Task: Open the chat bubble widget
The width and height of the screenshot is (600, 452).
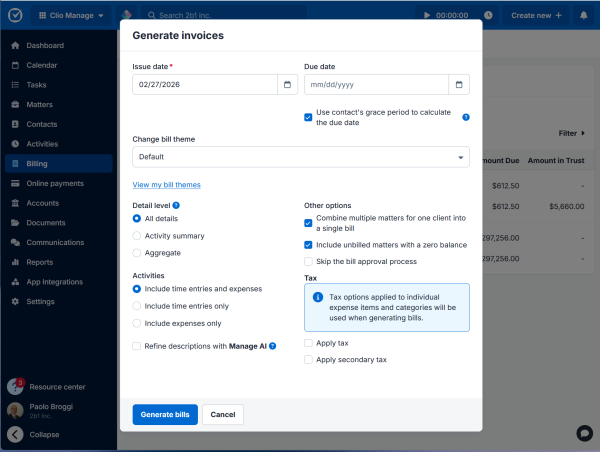Action: [x=584, y=433]
